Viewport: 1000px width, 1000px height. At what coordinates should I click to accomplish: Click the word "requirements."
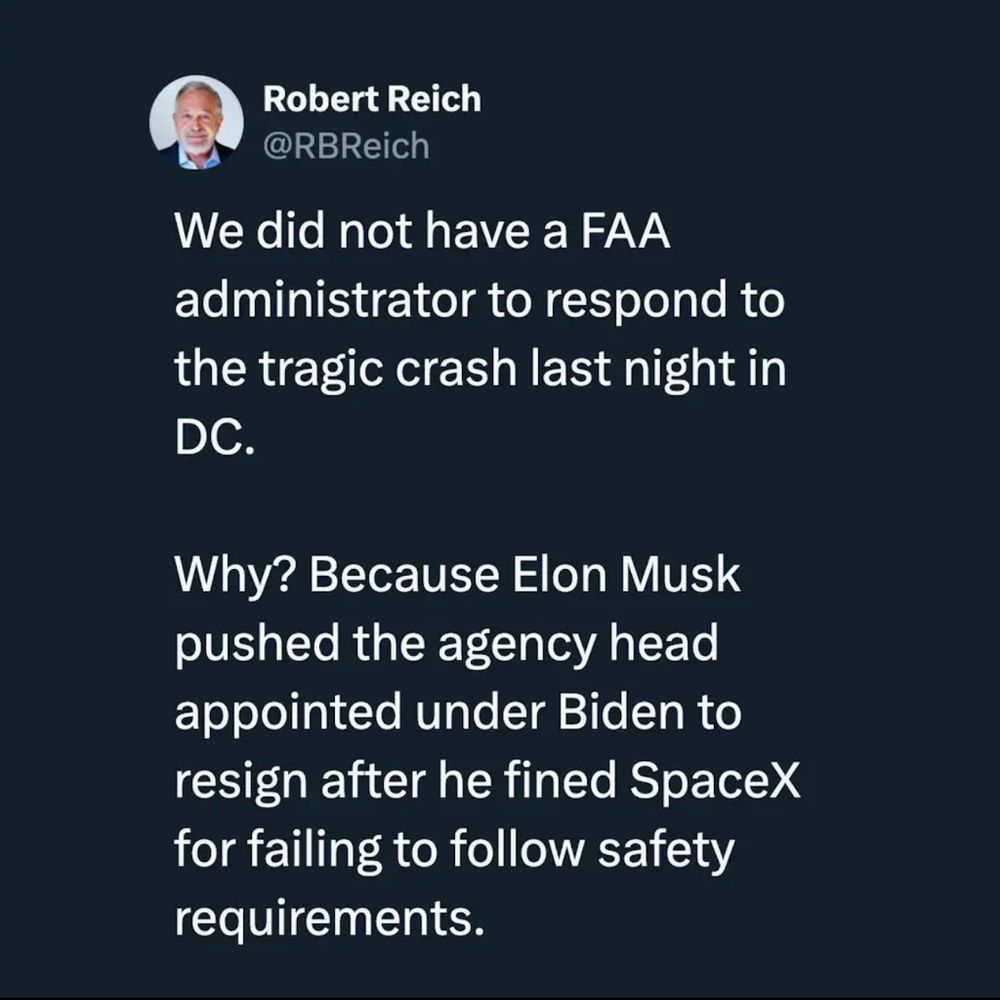330,916
